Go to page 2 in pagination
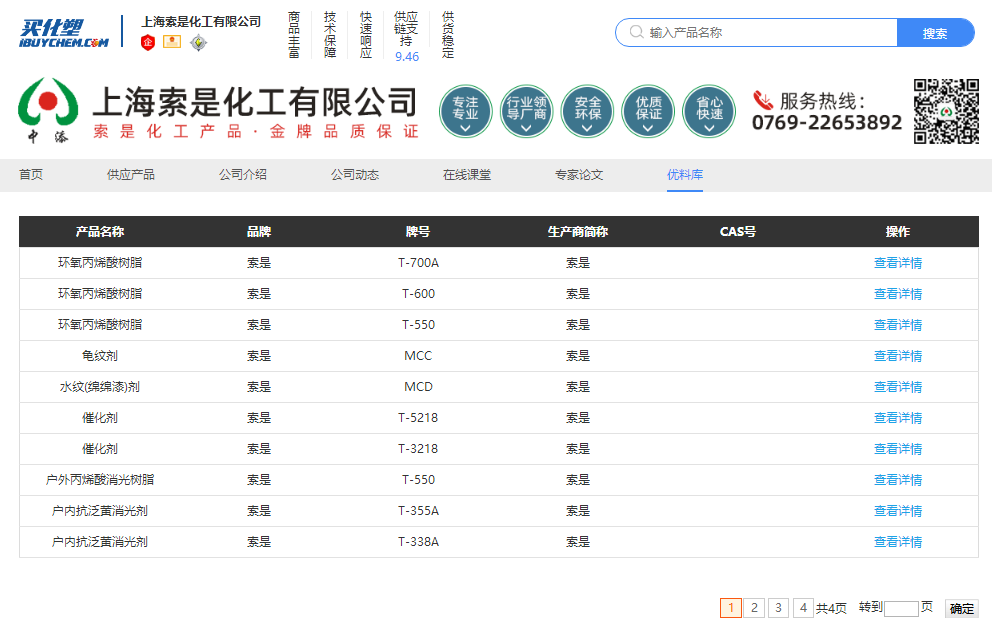 click(754, 608)
